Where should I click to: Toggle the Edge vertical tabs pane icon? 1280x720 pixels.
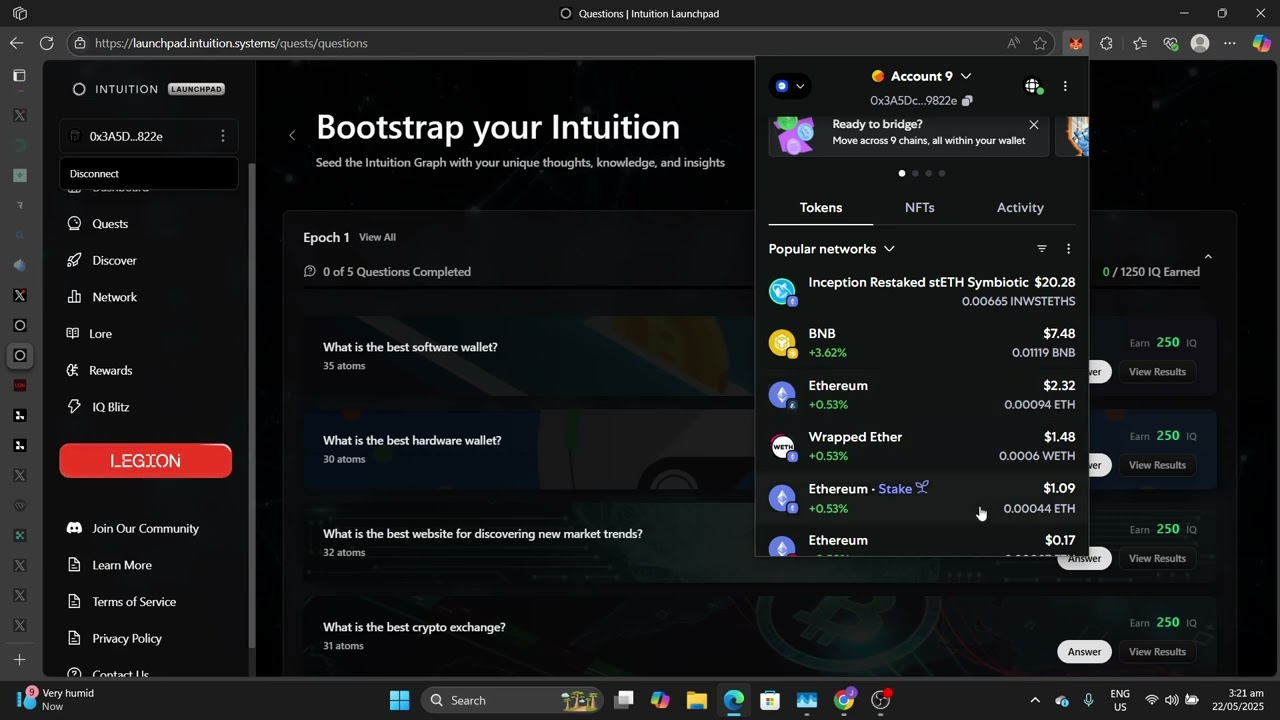pos(19,76)
